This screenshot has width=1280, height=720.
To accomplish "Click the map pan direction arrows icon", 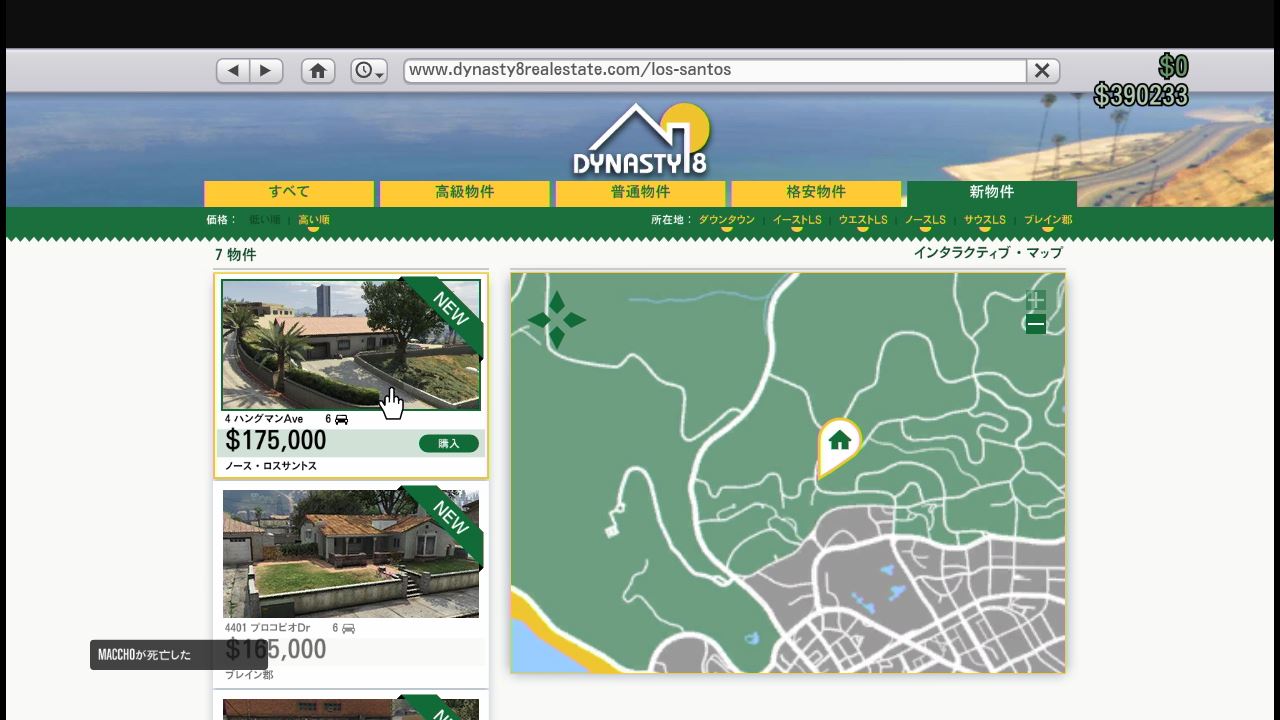I will coord(557,320).
